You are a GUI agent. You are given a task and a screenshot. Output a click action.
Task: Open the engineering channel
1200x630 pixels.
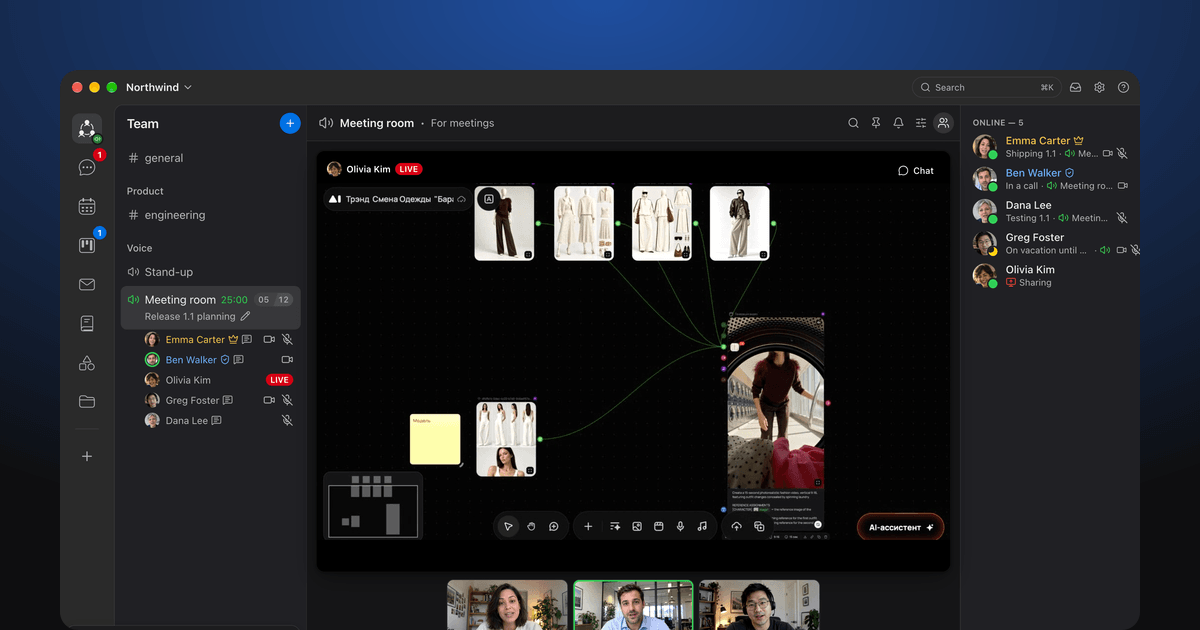tap(210, 215)
